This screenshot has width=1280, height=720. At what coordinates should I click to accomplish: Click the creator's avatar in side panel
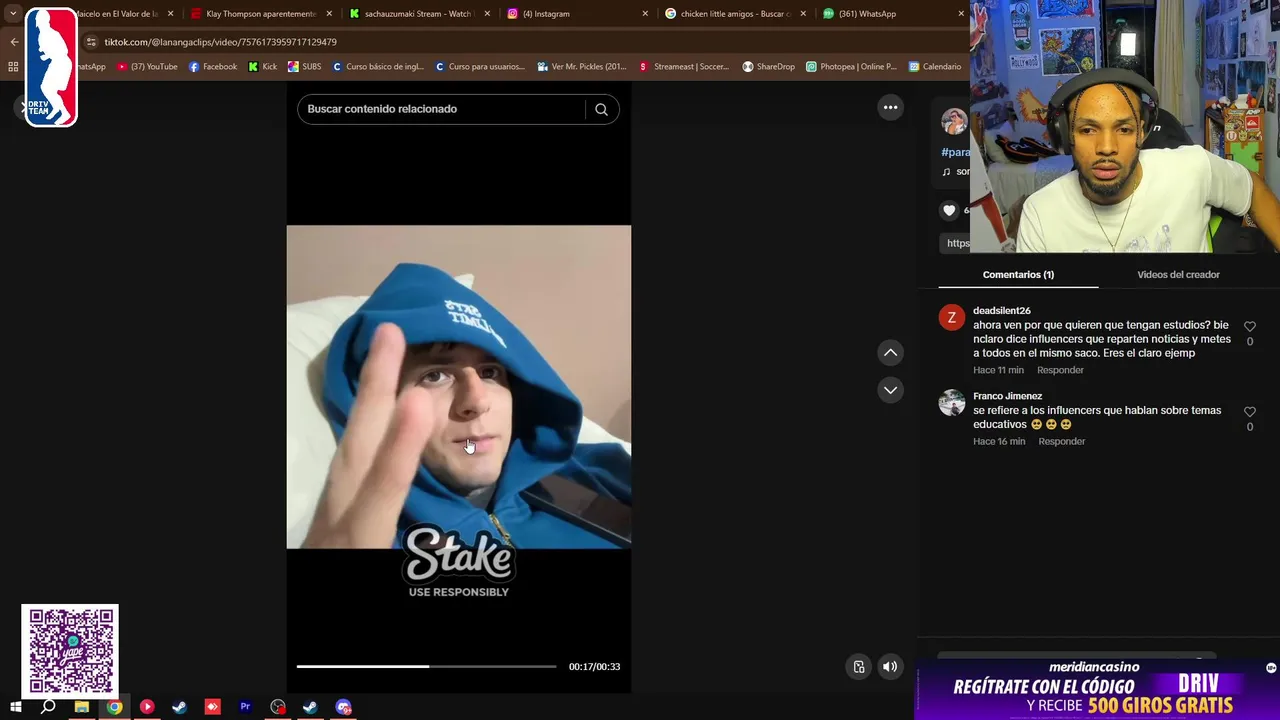coord(954,121)
